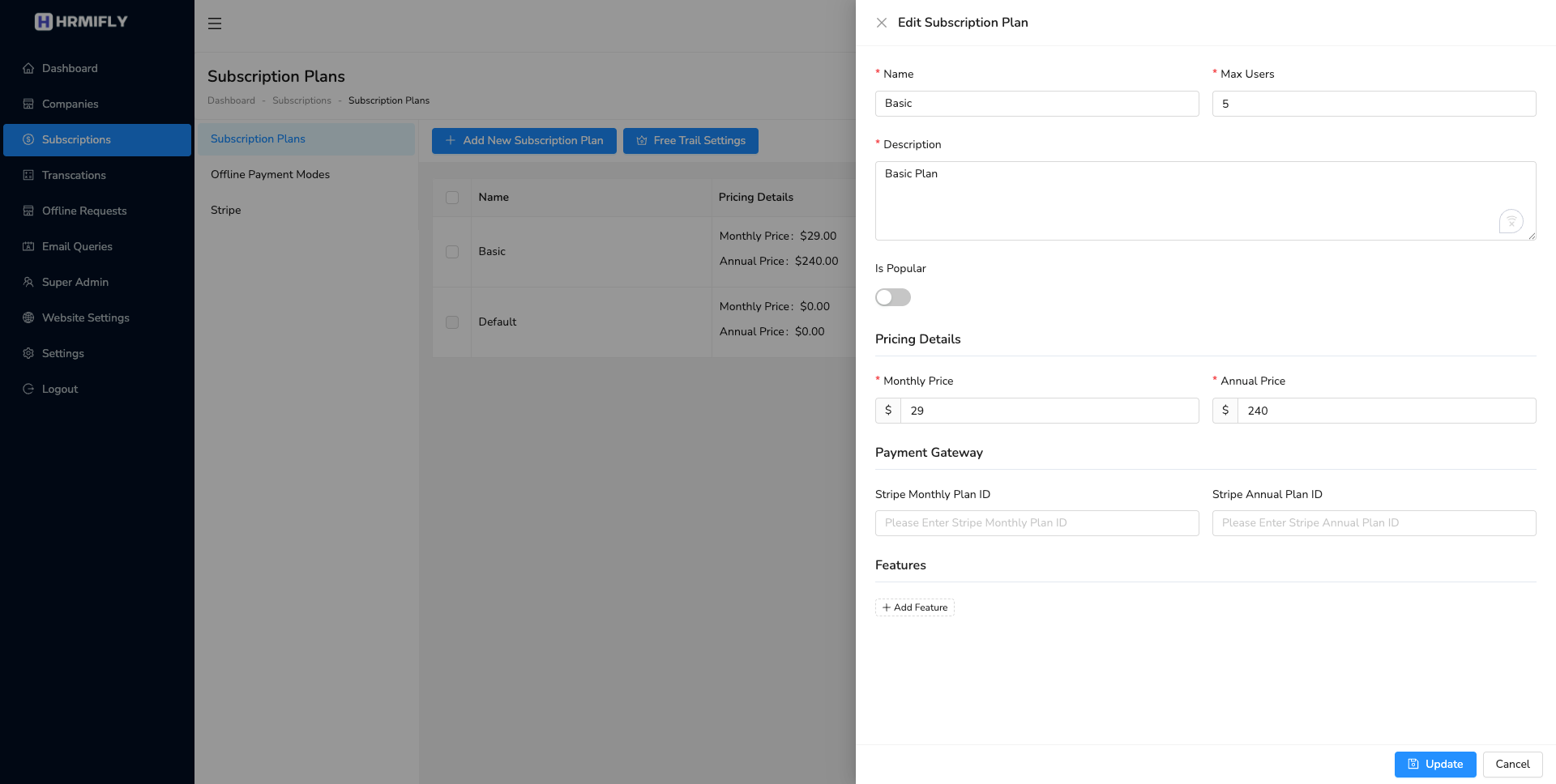
Task: Click the Stripe Annual Plan ID field
Action: click(x=1374, y=523)
